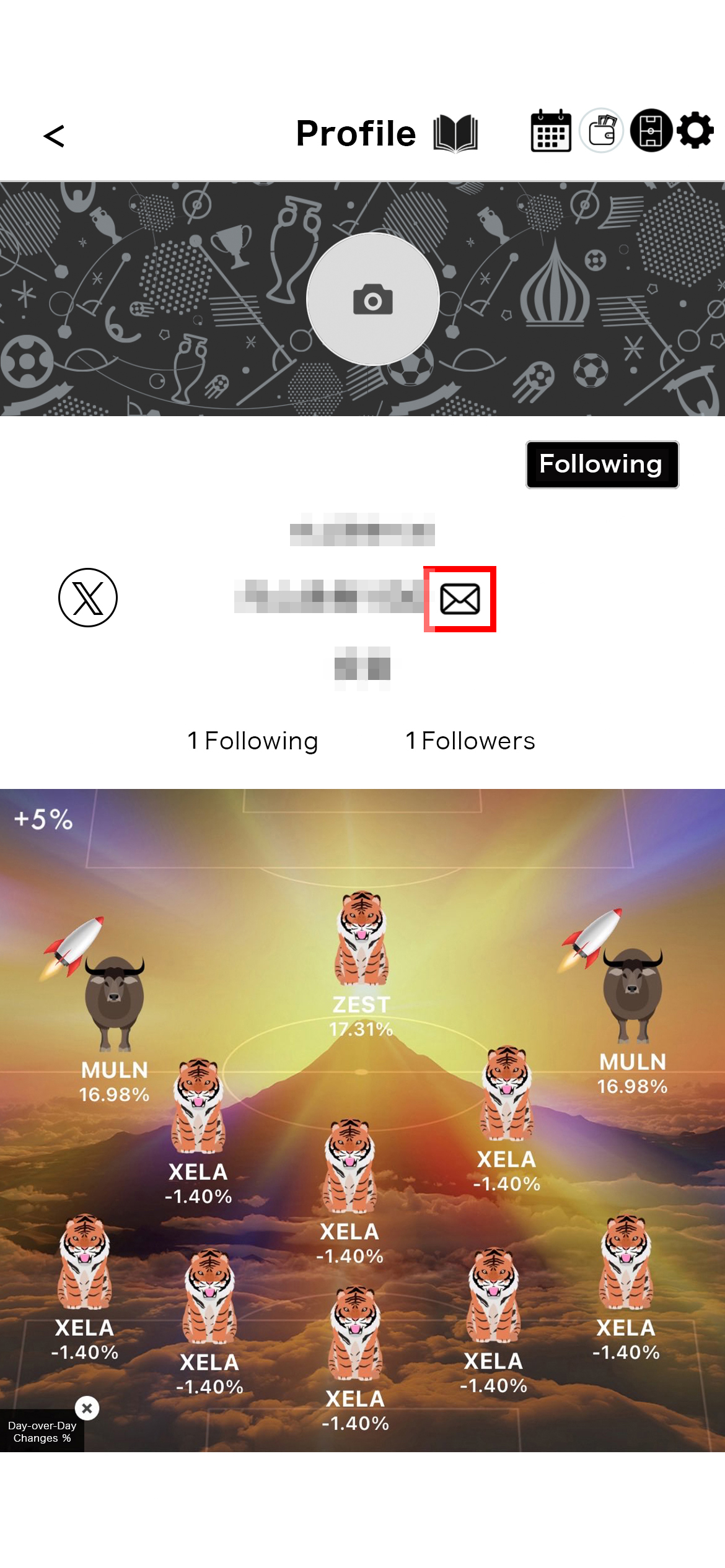Image resolution: width=725 pixels, height=1568 pixels.
Task: Tap the +5% indicator
Action: point(43,819)
